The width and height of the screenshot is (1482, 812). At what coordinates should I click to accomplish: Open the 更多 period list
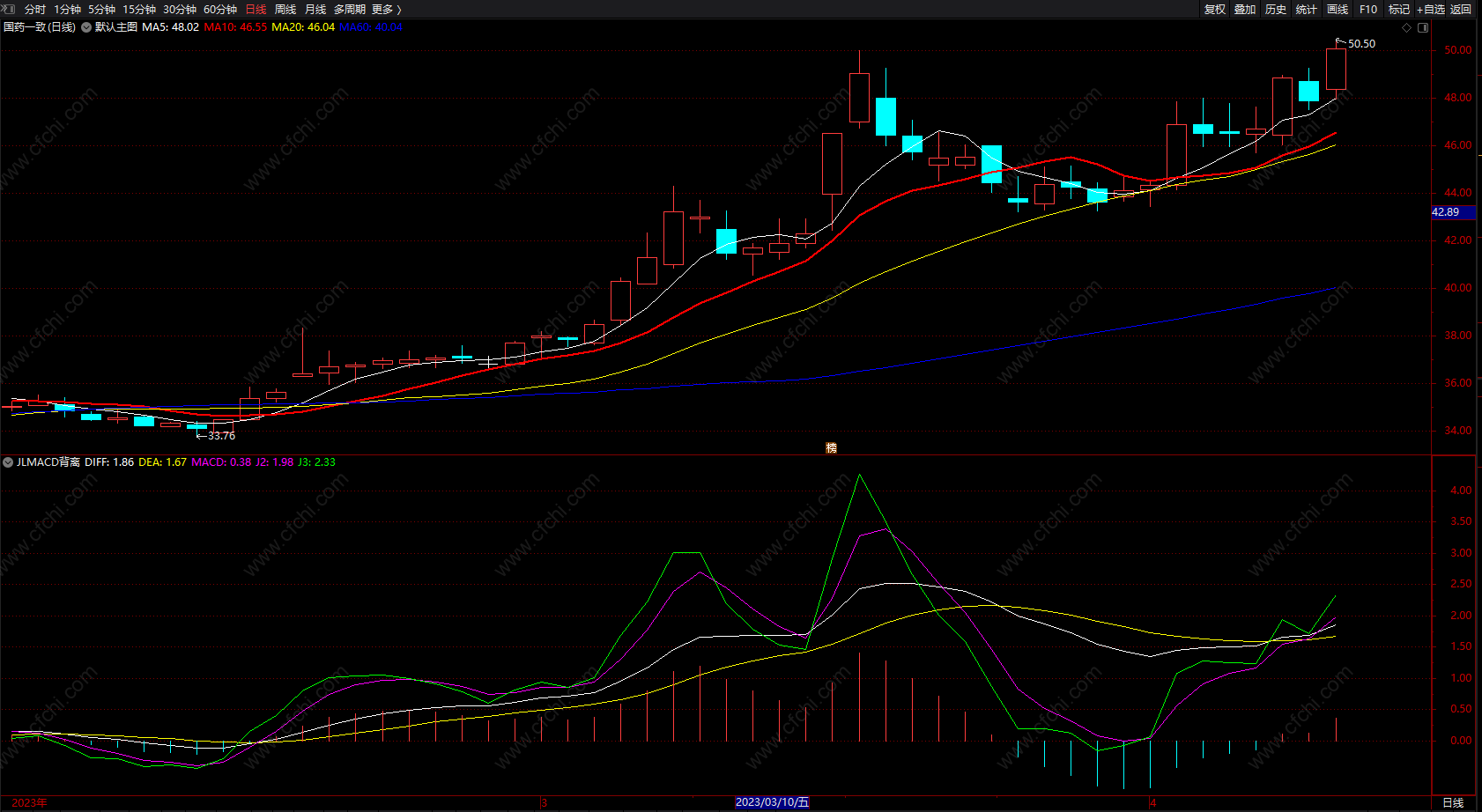coord(387,9)
